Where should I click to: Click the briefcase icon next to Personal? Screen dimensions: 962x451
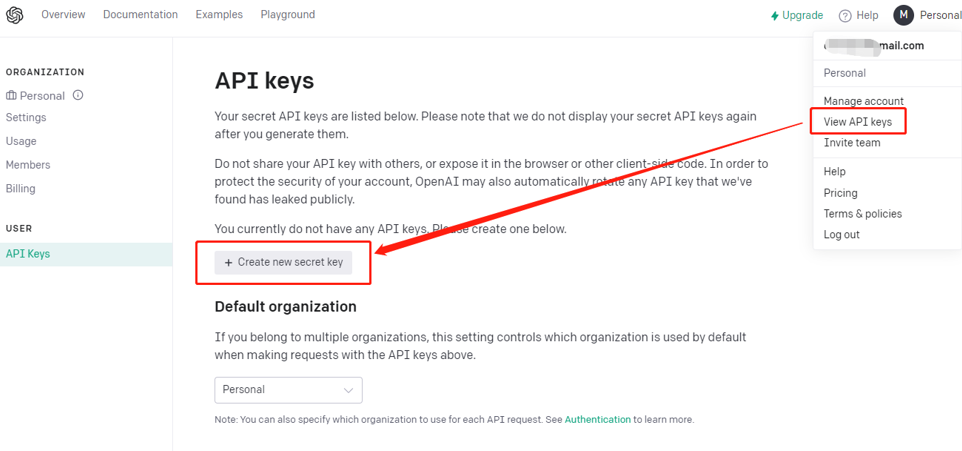(x=11, y=96)
